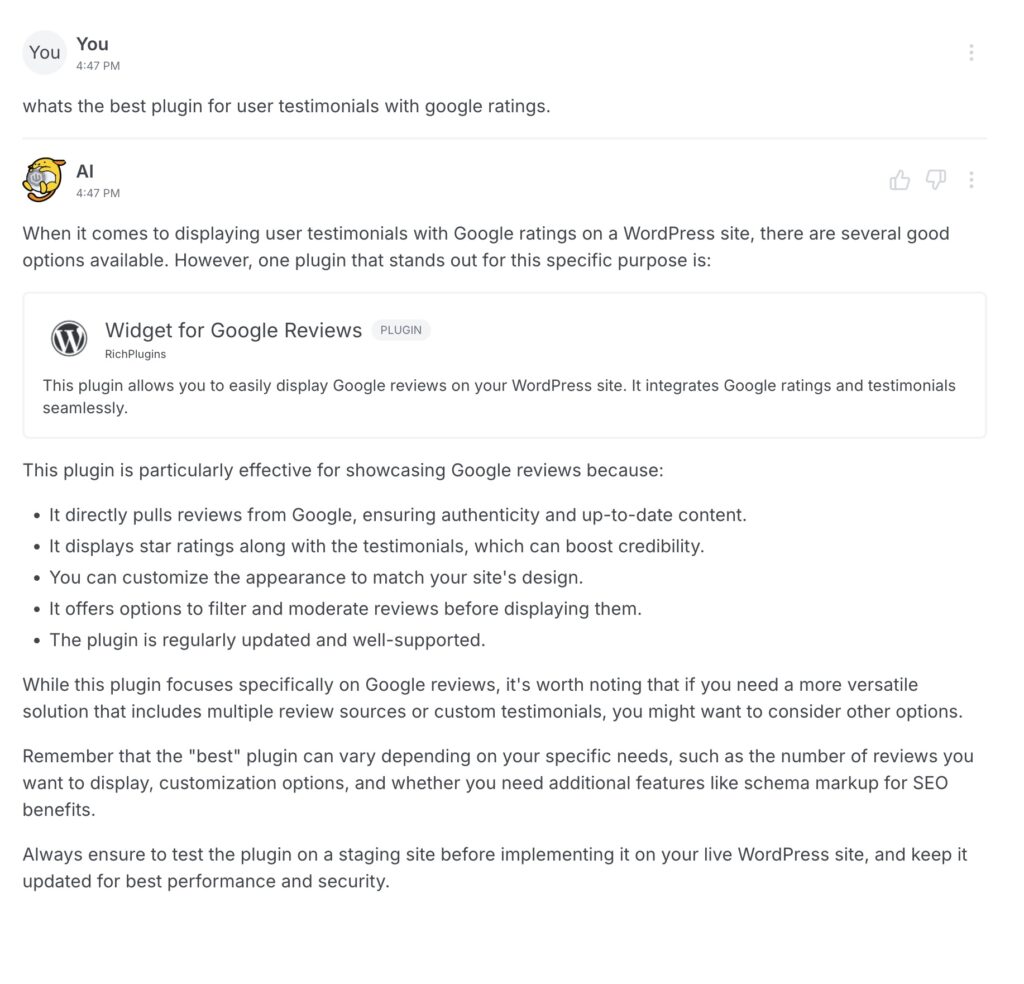Select the plugin recommendation card
The height and width of the screenshot is (984, 1024).
tap(502, 364)
